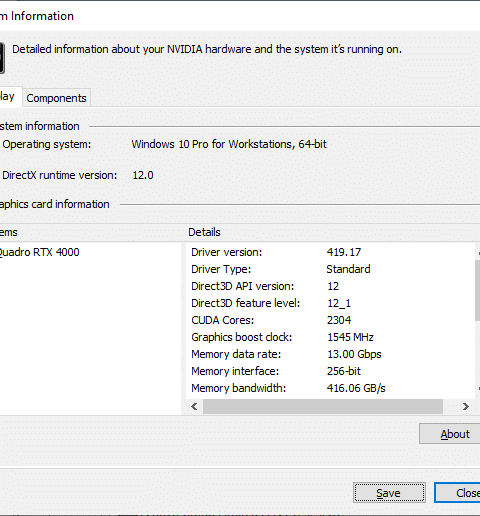This screenshot has width=480, height=516.
Task: Click the DirectX runtime version label
Action: click(x=60, y=175)
